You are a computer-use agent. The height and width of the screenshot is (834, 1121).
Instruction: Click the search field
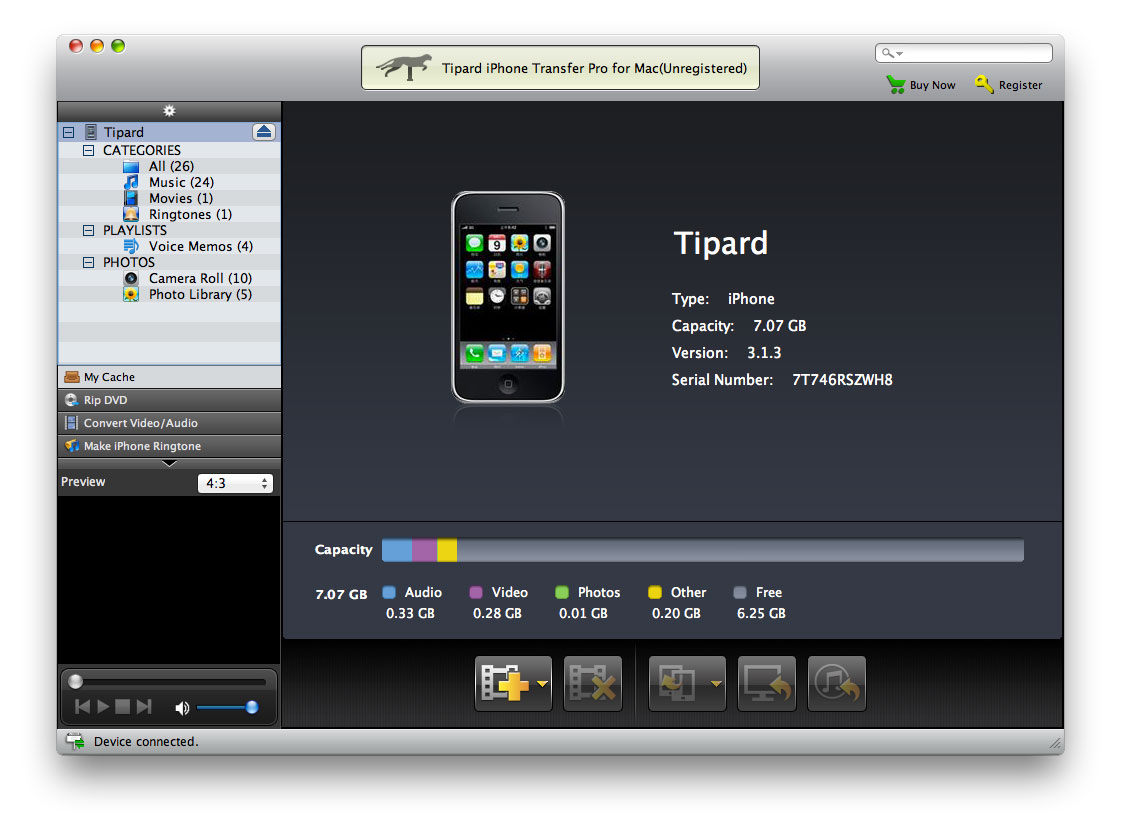964,53
